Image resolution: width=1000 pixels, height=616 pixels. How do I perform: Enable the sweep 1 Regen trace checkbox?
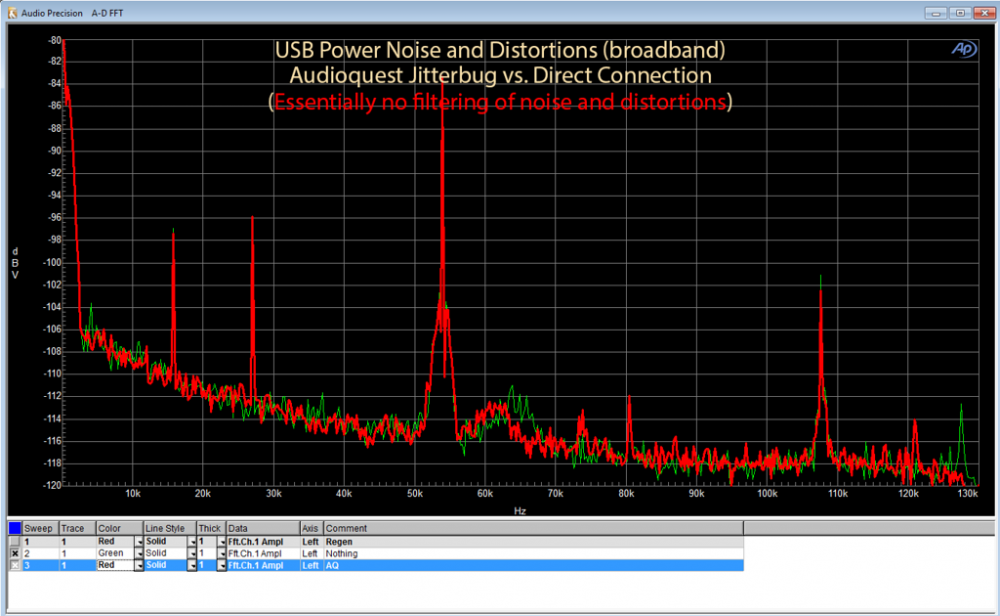(x=15, y=541)
